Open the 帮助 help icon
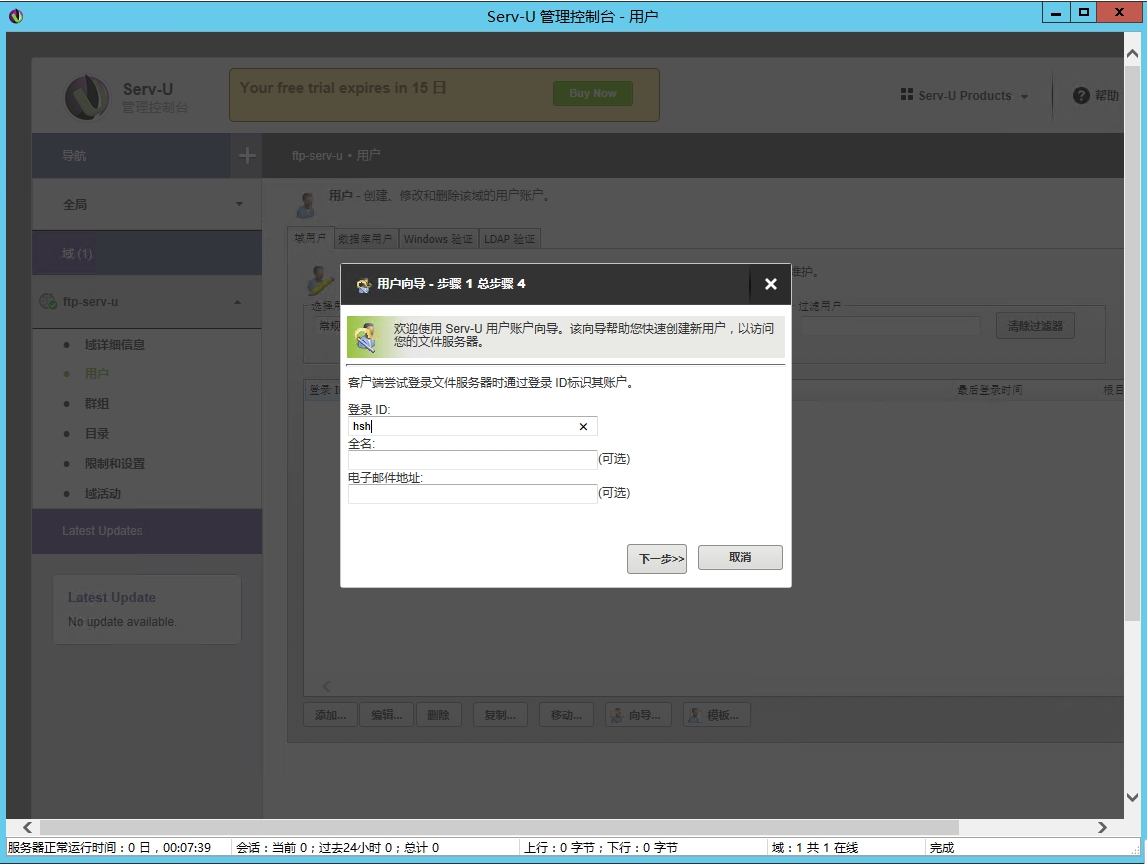The image size is (1147, 864). pos(1081,96)
